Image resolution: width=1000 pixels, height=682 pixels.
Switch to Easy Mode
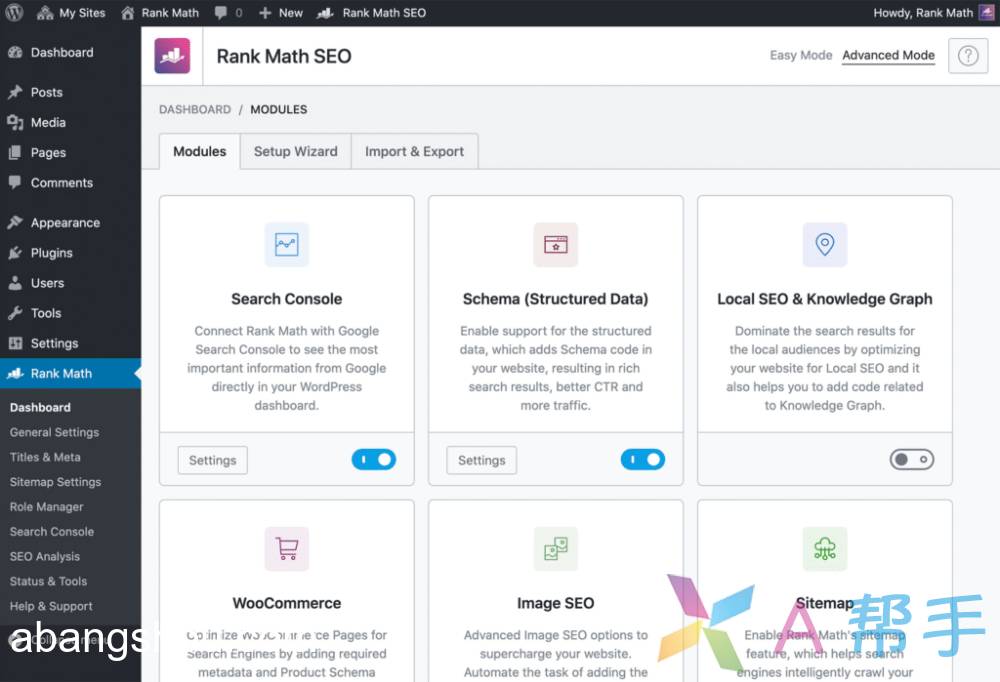800,56
